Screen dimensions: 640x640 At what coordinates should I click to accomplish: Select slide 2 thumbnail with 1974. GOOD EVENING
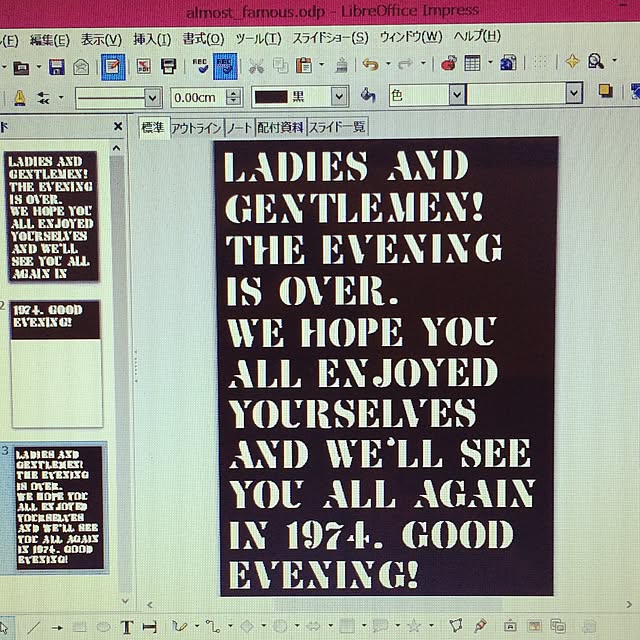56,364
